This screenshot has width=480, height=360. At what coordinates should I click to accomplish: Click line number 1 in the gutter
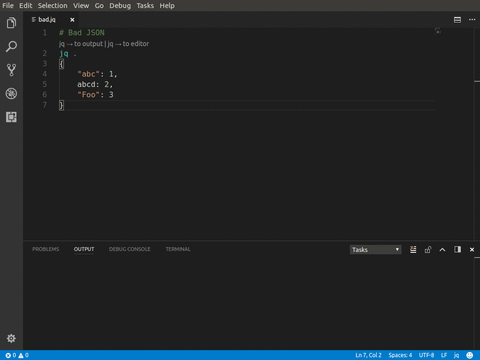45,33
